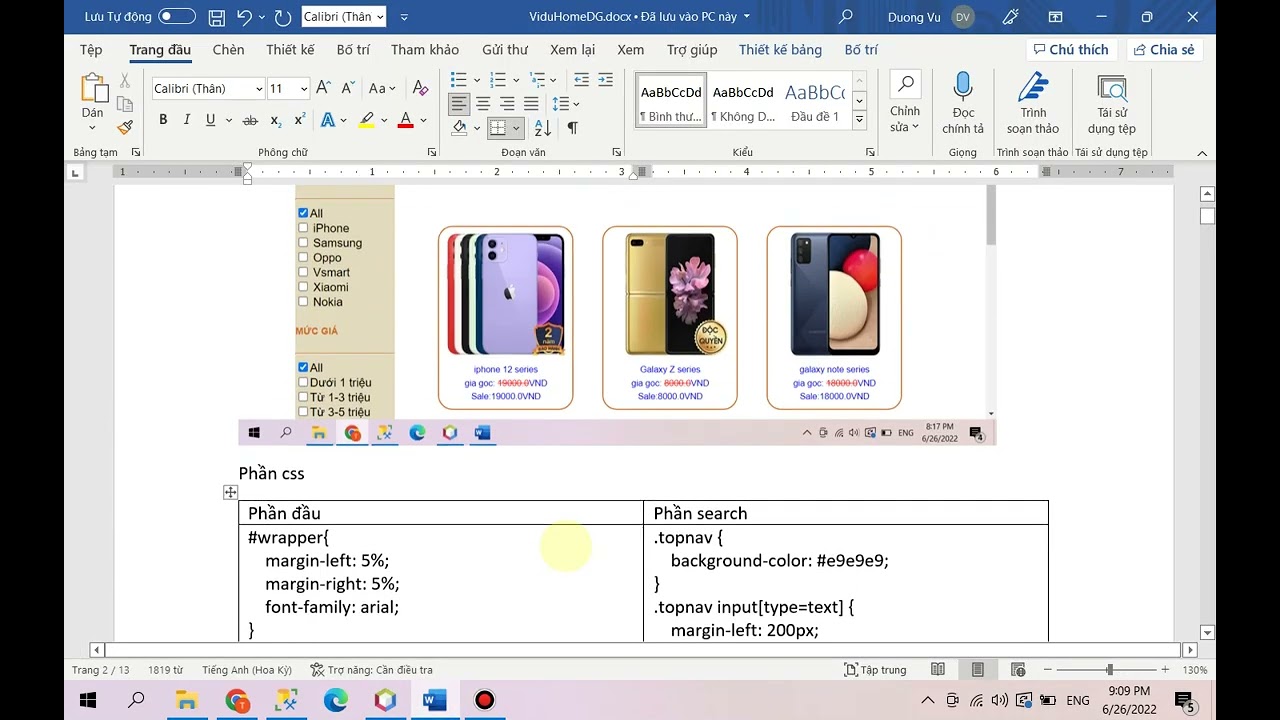The height and width of the screenshot is (720, 1280).
Task: Align text right
Action: click(507, 104)
